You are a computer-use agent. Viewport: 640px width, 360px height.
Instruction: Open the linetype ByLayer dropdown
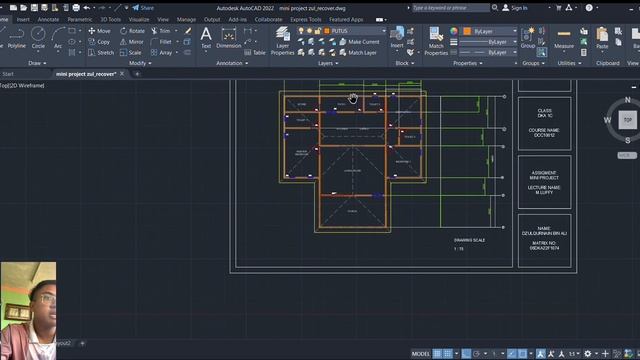pyautogui.click(x=514, y=52)
